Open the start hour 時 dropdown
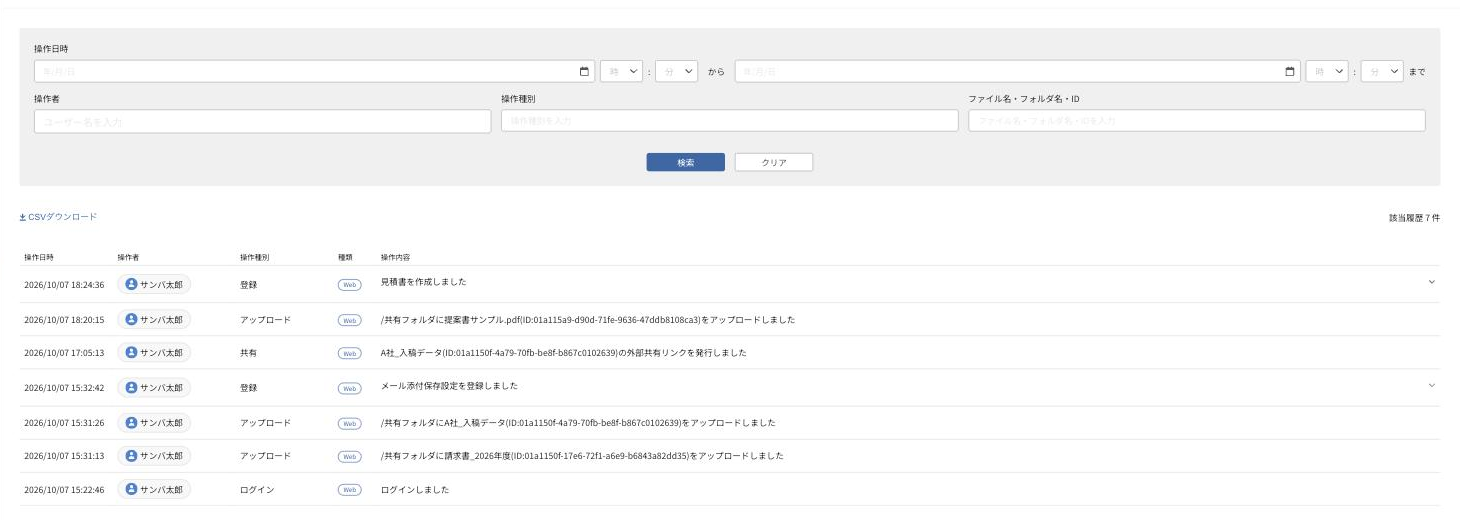 tap(621, 72)
